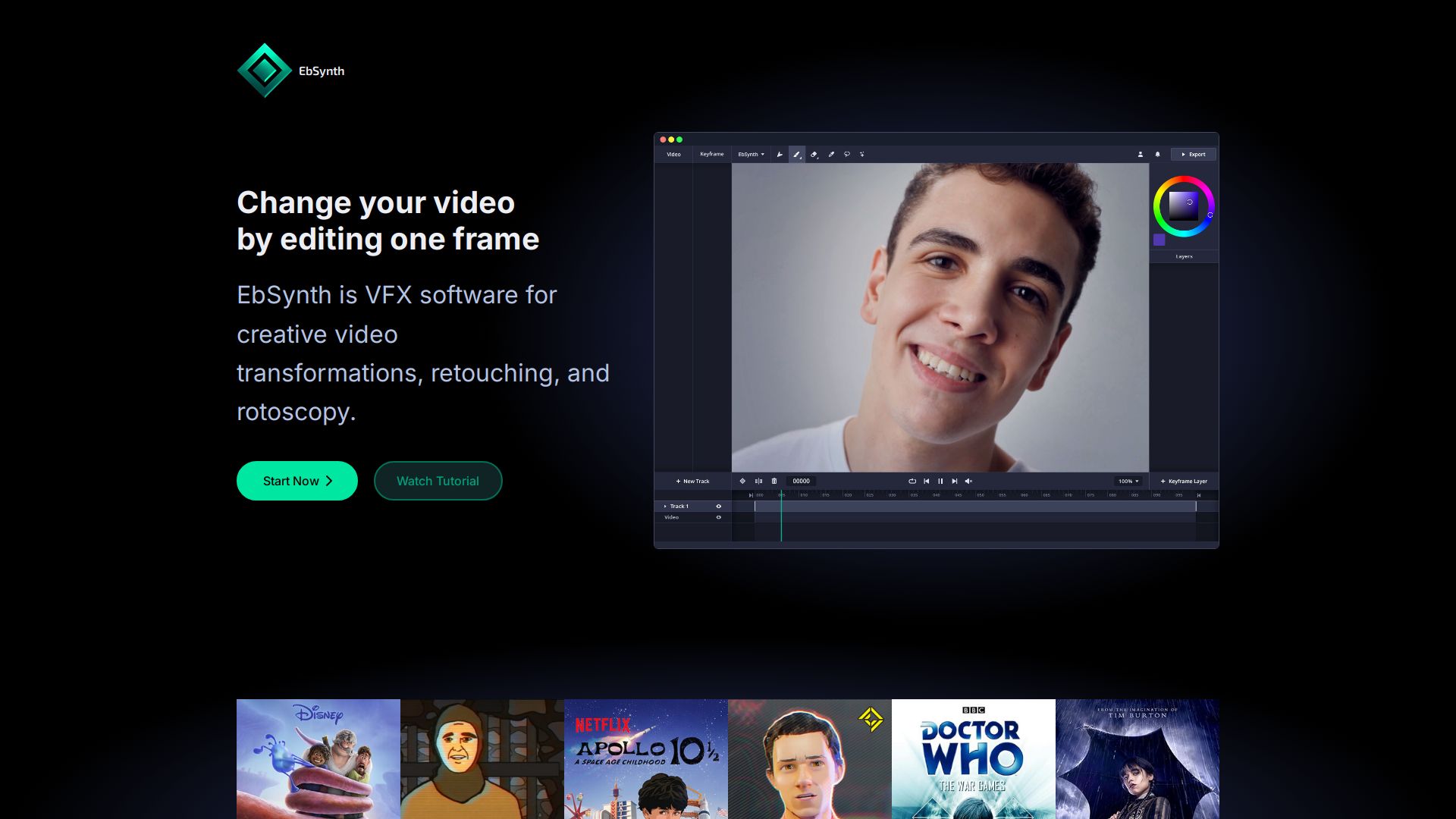
Task: Toggle visibility of Track 1
Action: [x=719, y=506]
